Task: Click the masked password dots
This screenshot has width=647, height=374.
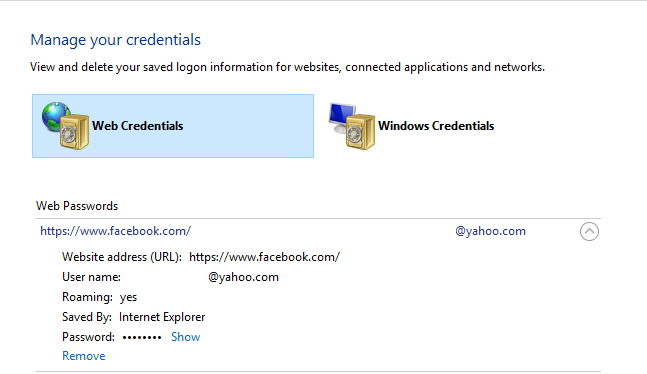Action: [x=142, y=338]
